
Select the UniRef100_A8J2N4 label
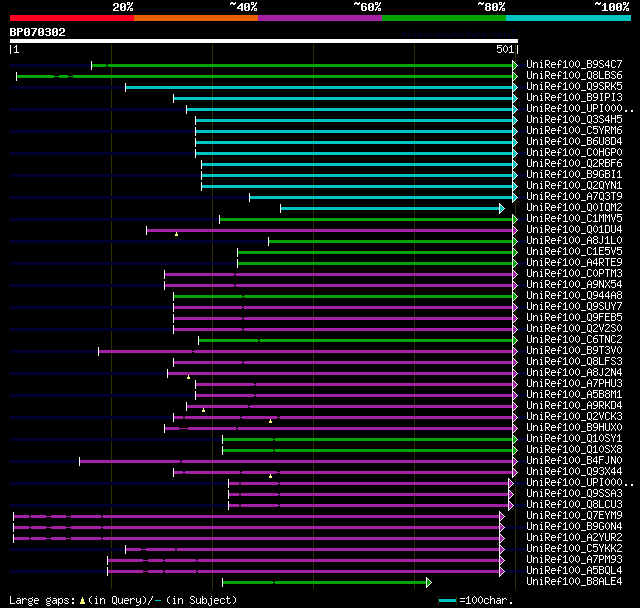(574, 373)
